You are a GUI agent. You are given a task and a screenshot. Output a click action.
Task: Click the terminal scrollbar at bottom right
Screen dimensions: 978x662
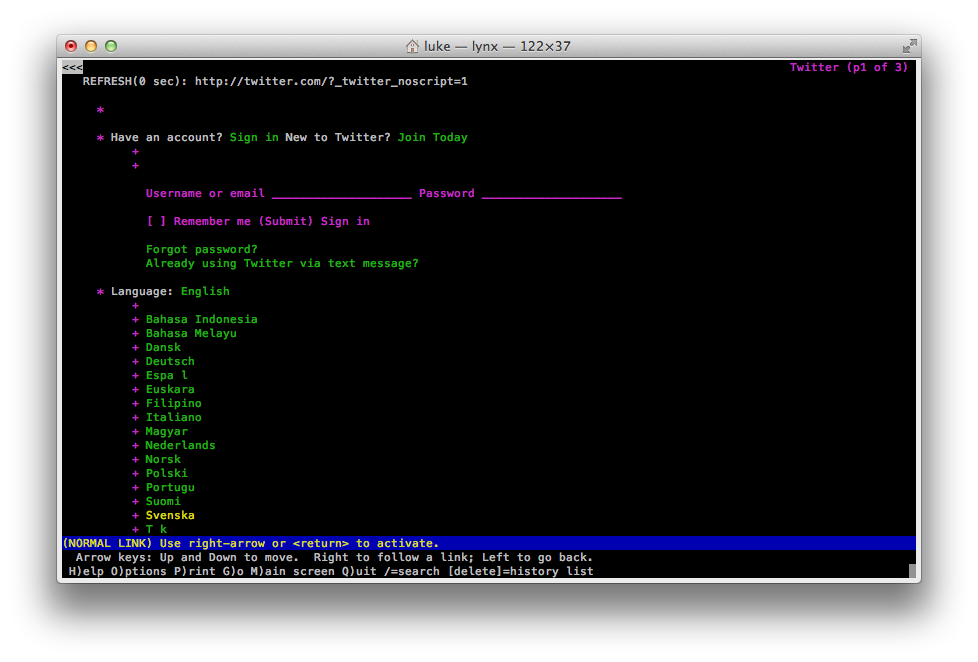pyautogui.click(x=912, y=571)
